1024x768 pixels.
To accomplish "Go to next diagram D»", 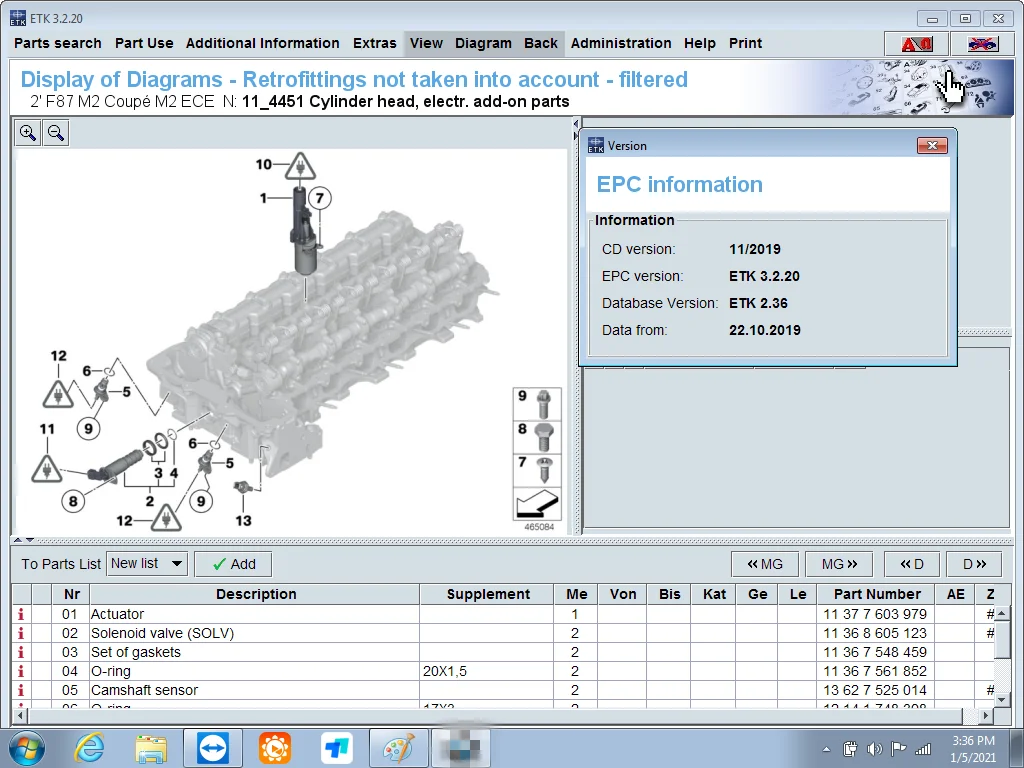I will [x=974, y=564].
